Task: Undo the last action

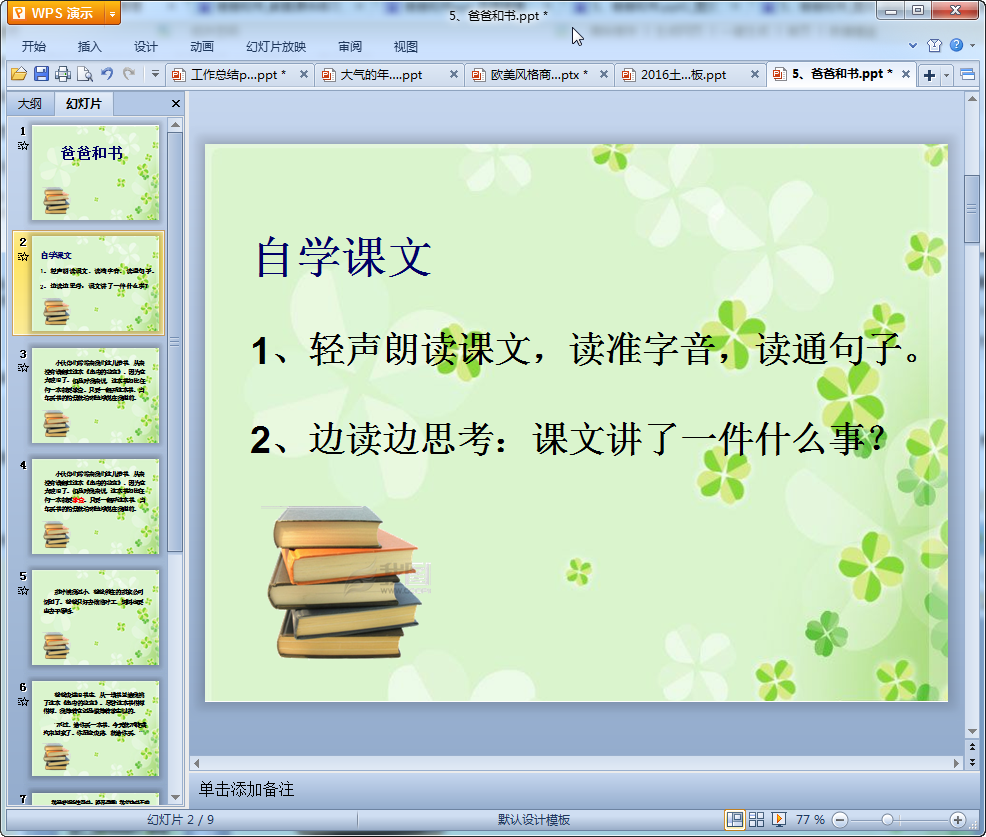Action: (107, 74)
